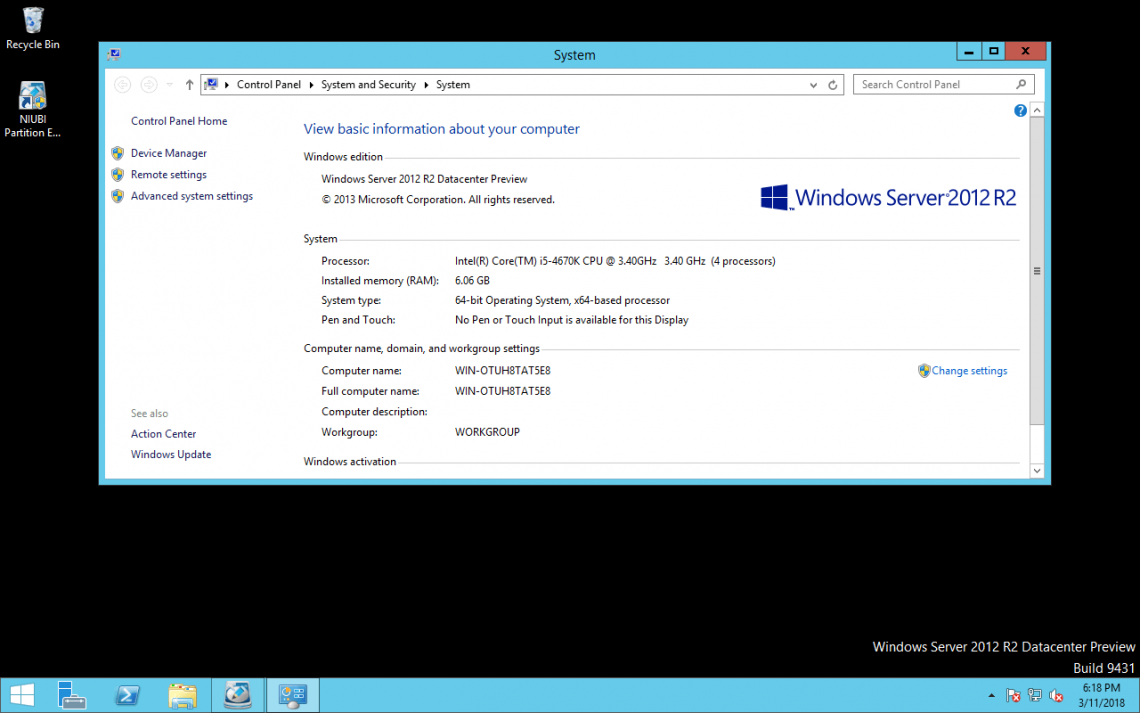Screen dimensions: 1140x713
Task: Click the Remote settings shield icon
Action: 118,174
